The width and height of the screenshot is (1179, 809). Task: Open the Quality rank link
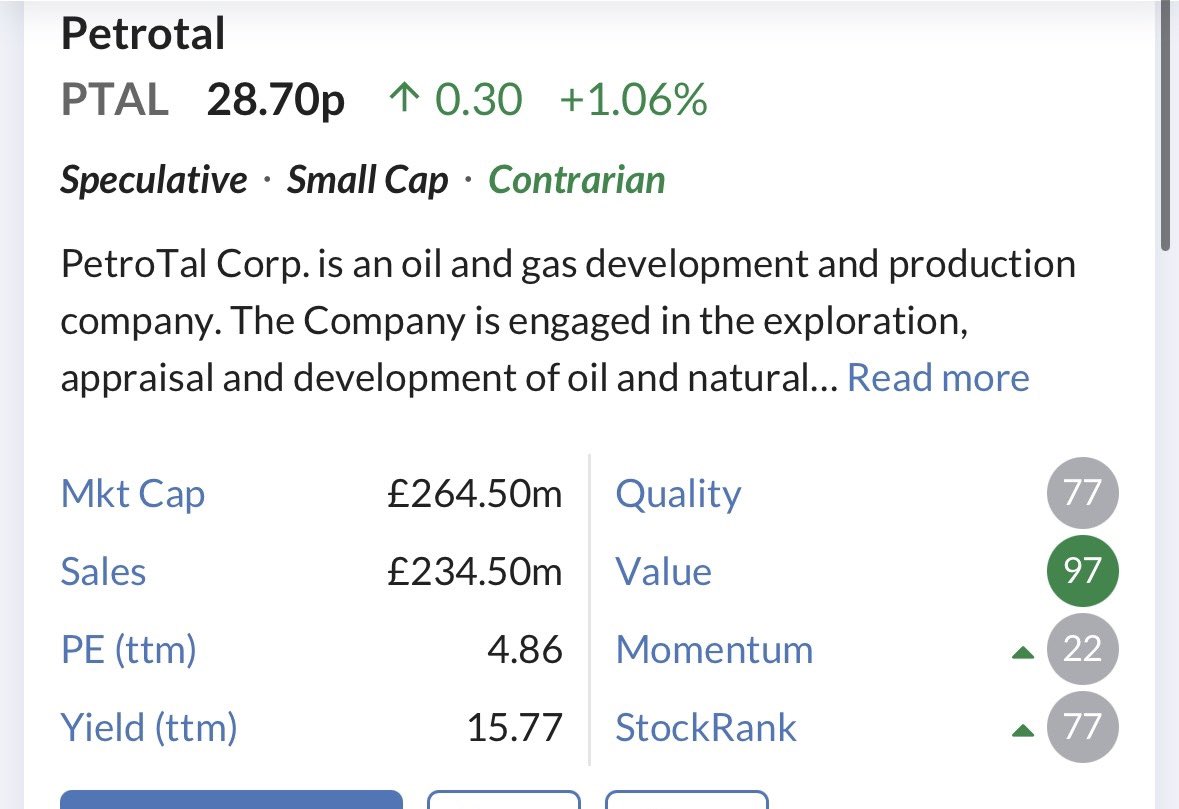click(x=678, y=494)
